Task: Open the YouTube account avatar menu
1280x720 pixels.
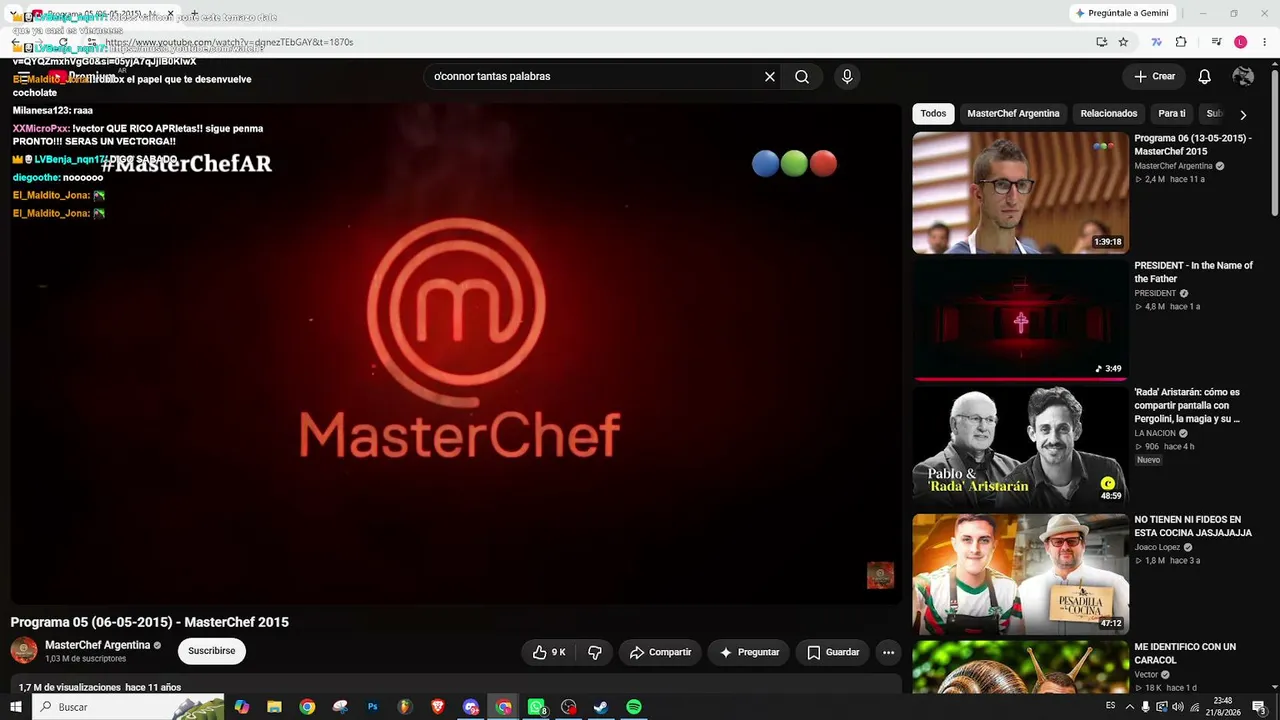Action: [1243, 77]
